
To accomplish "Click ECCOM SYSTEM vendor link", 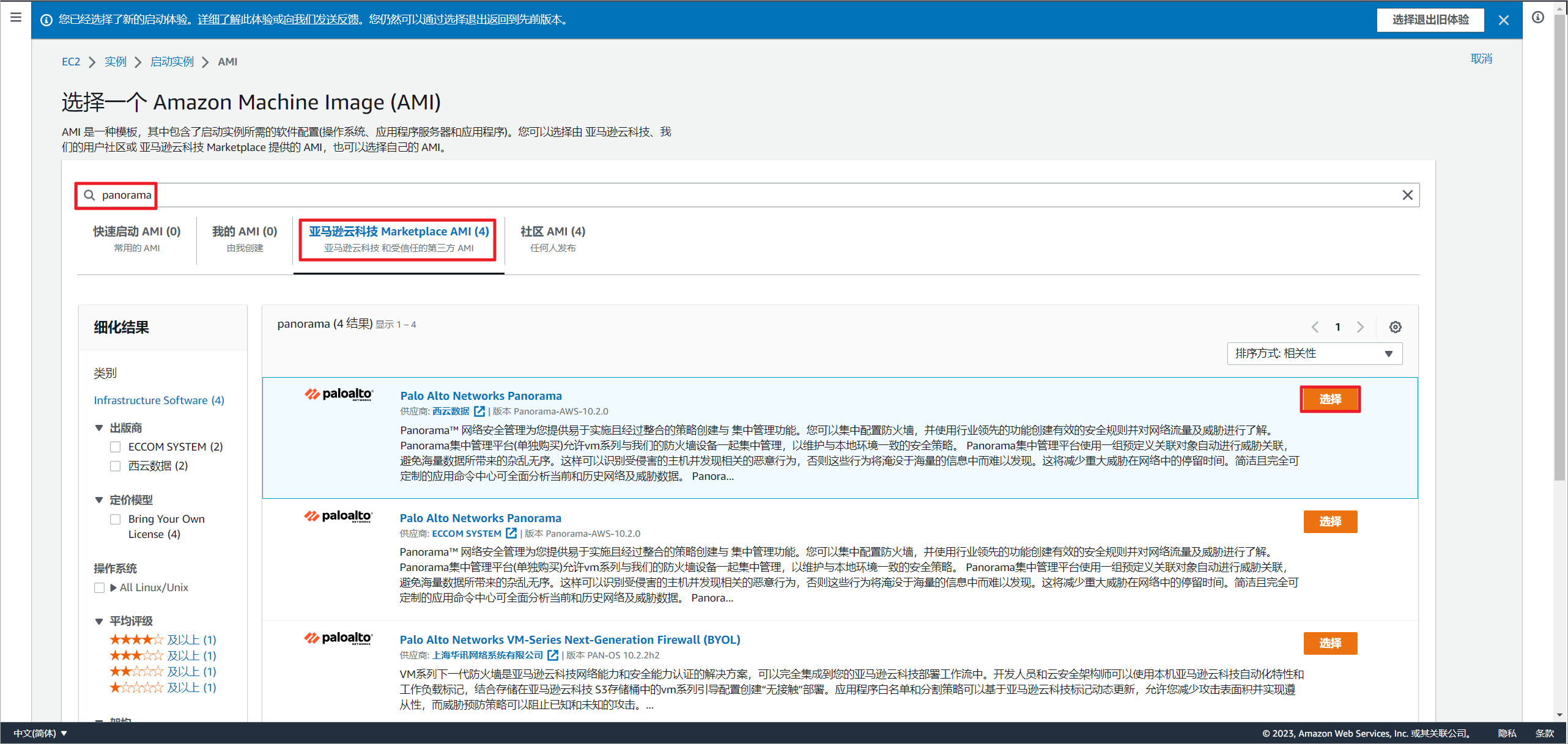I will [x=467, y=533].
